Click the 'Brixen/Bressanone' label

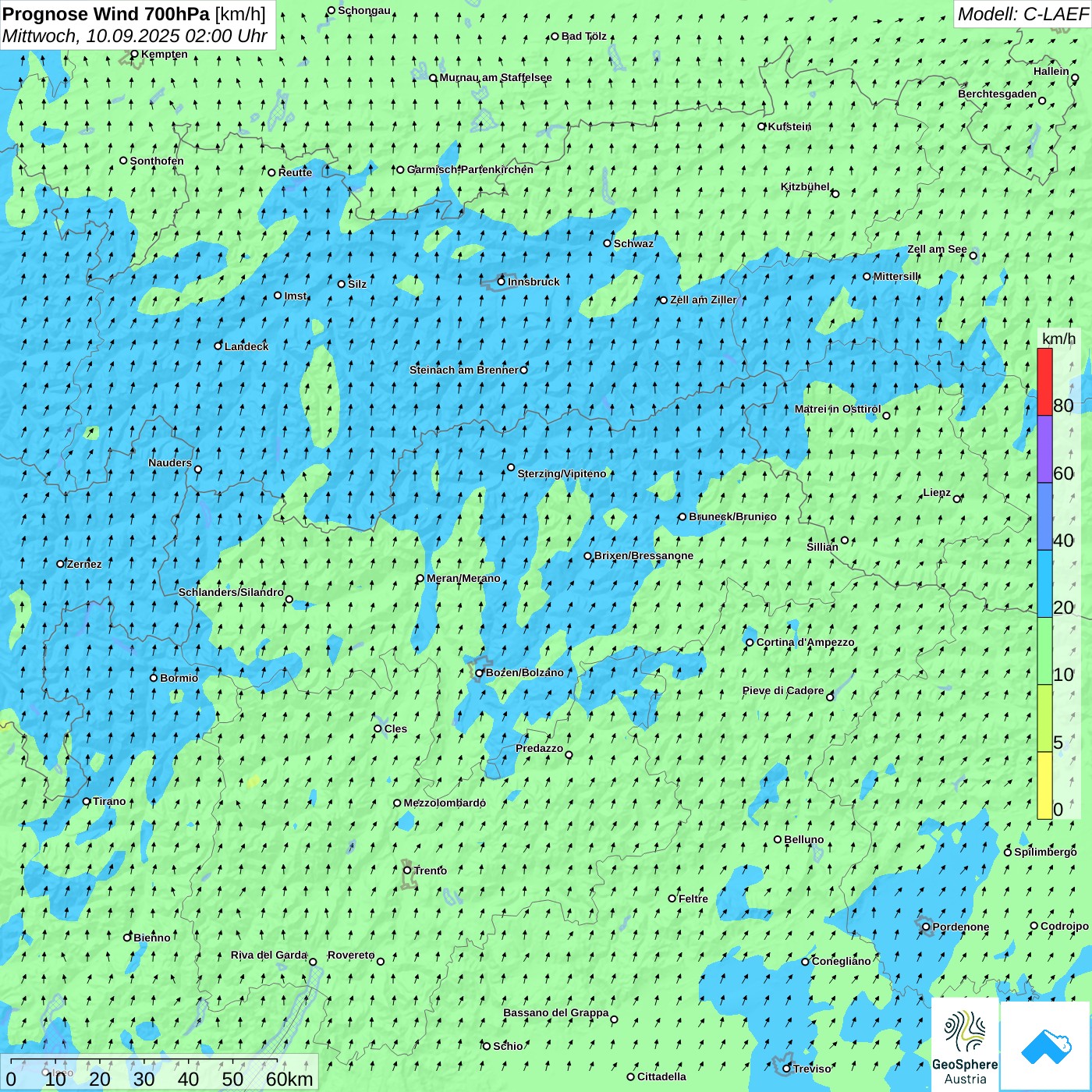(643, 556)
